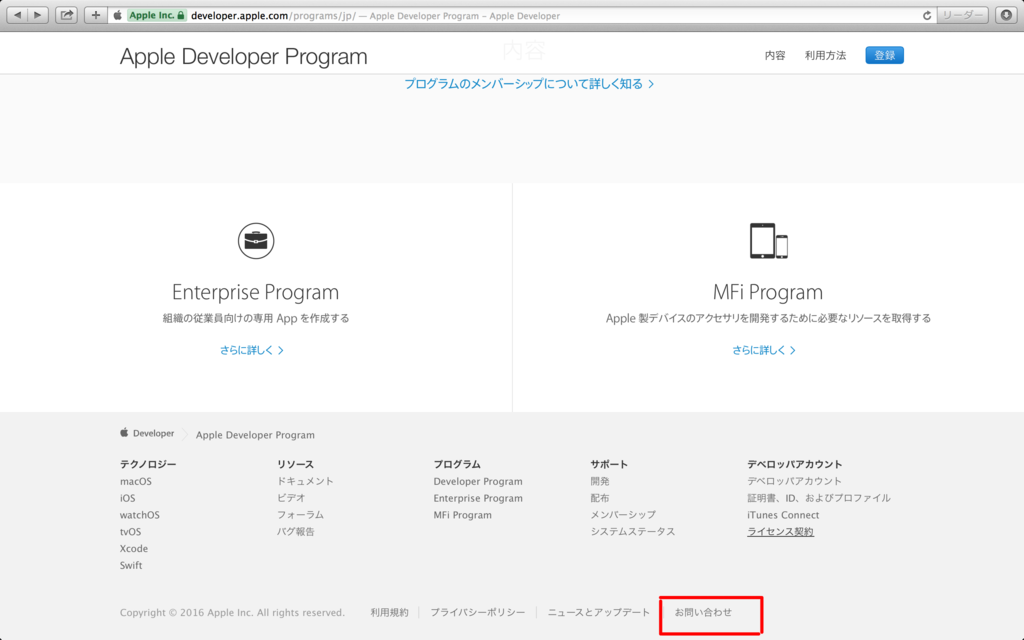Image resolution: width=1024 pixels, height=640 pixels.
Task: Open Xcode footer link
Action: [134, 549]
